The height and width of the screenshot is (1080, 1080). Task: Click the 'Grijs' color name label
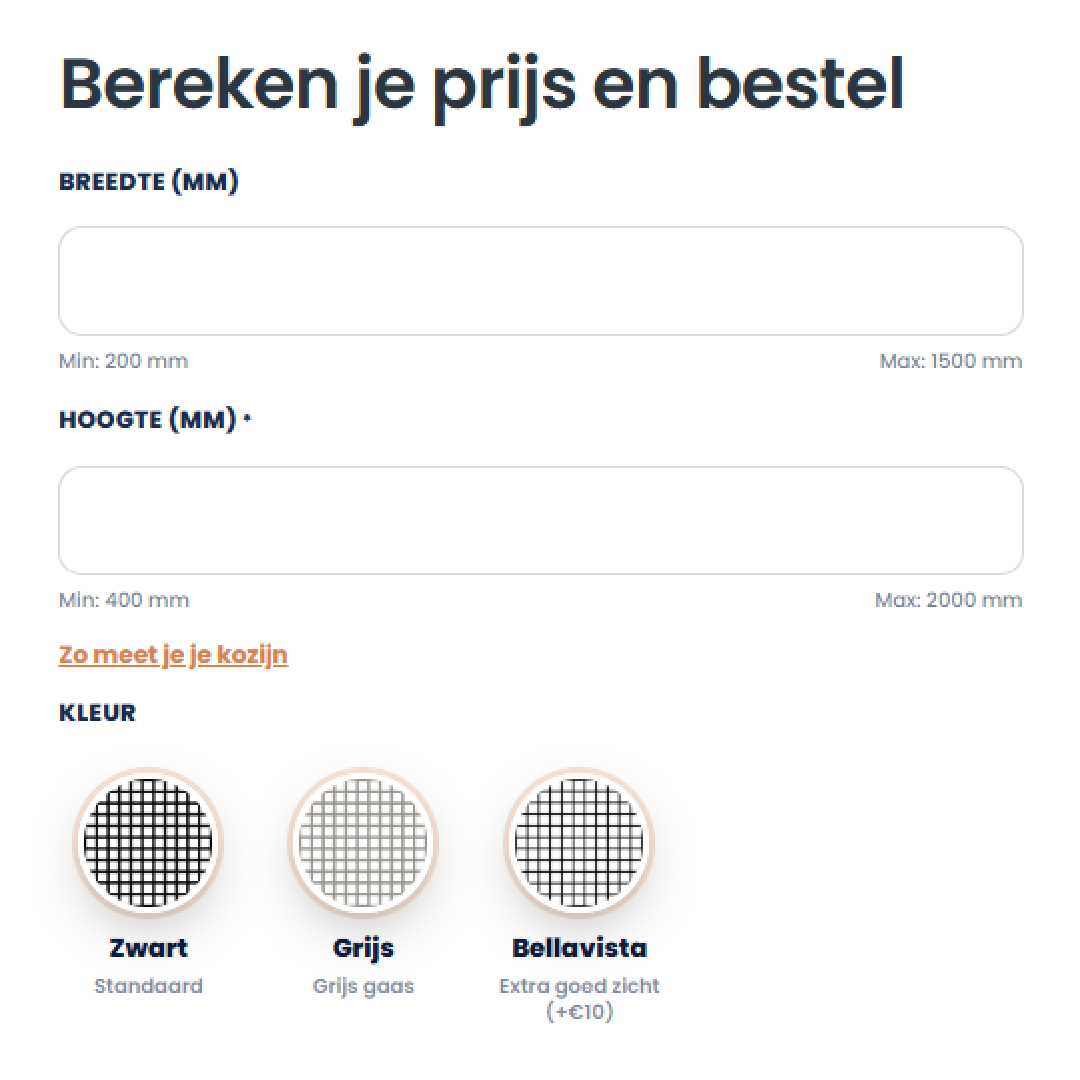pyautogui.click(x=363, y=947)
